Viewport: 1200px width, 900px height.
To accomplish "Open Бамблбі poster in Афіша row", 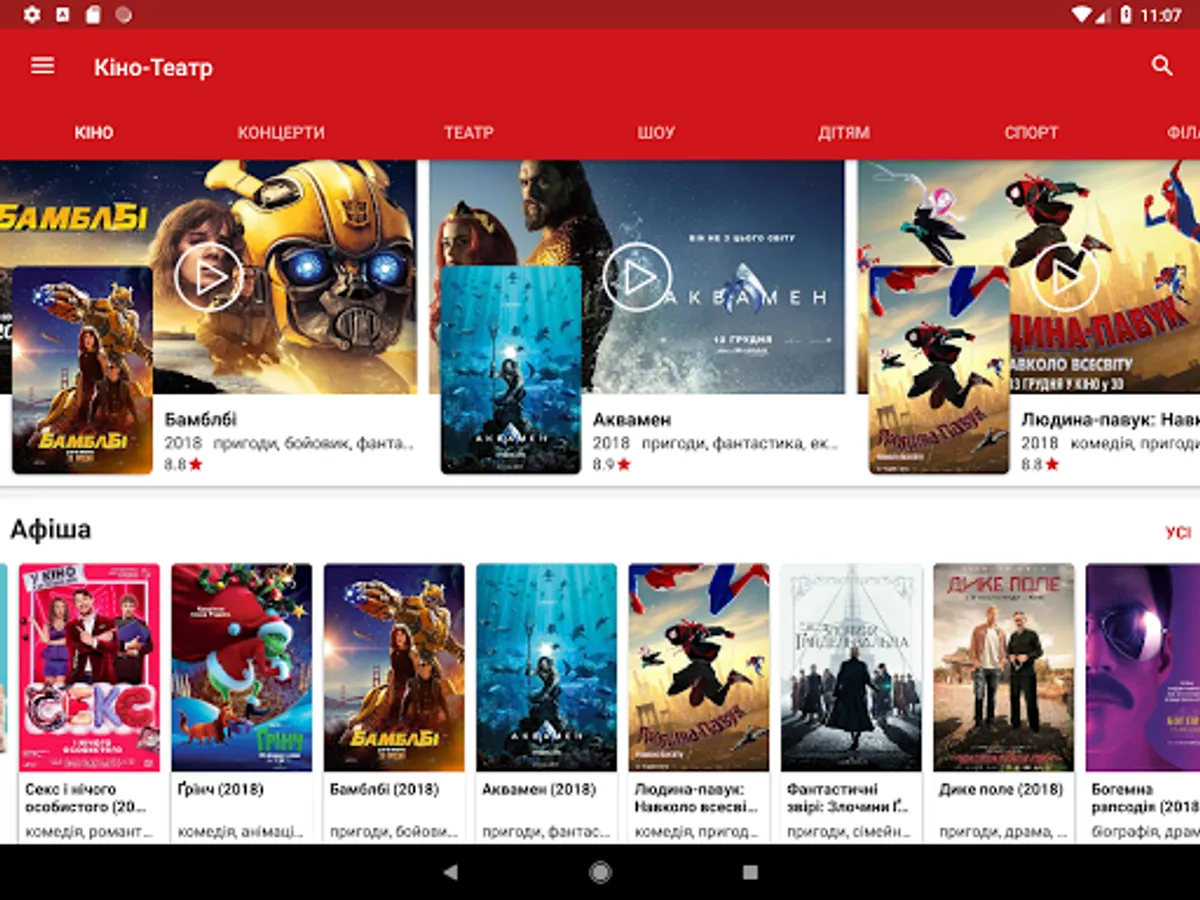I will click(394, 667).
